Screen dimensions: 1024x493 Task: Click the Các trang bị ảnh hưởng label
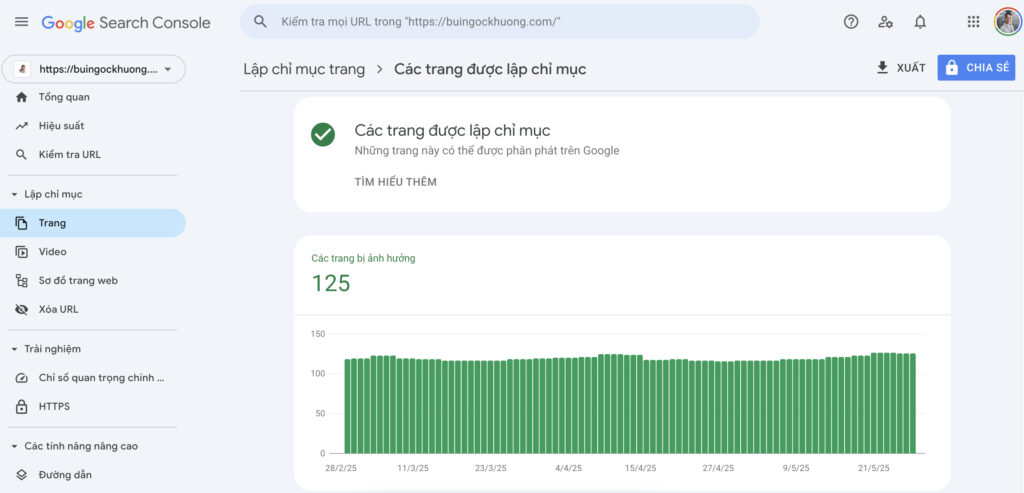tap(363, 258)
